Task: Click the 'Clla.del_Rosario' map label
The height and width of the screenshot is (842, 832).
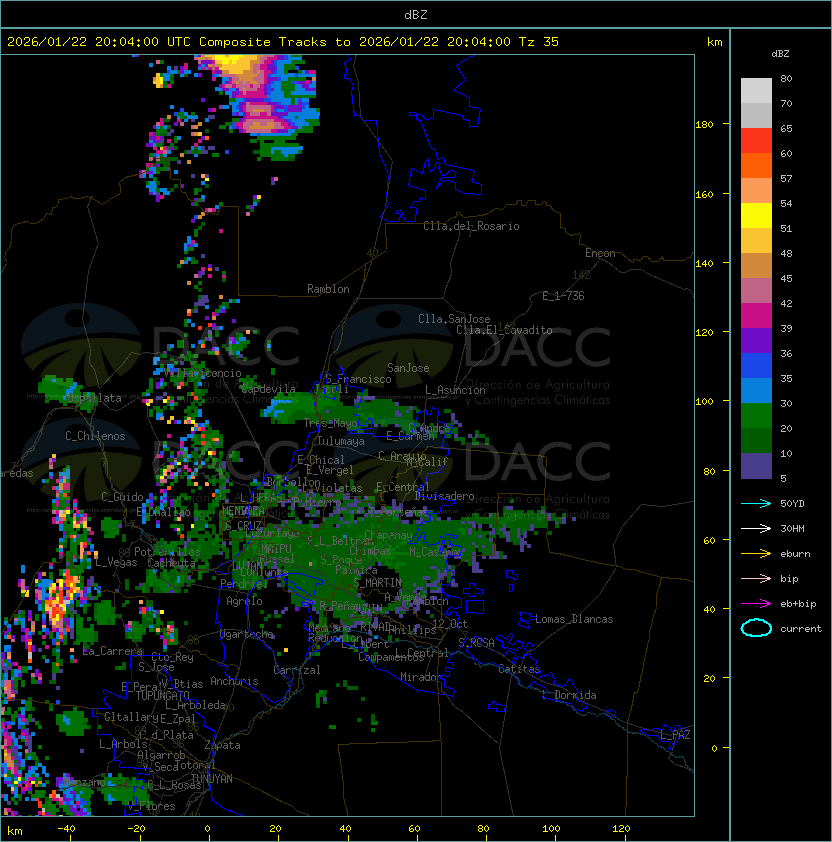Action: (x=471, y=226)
